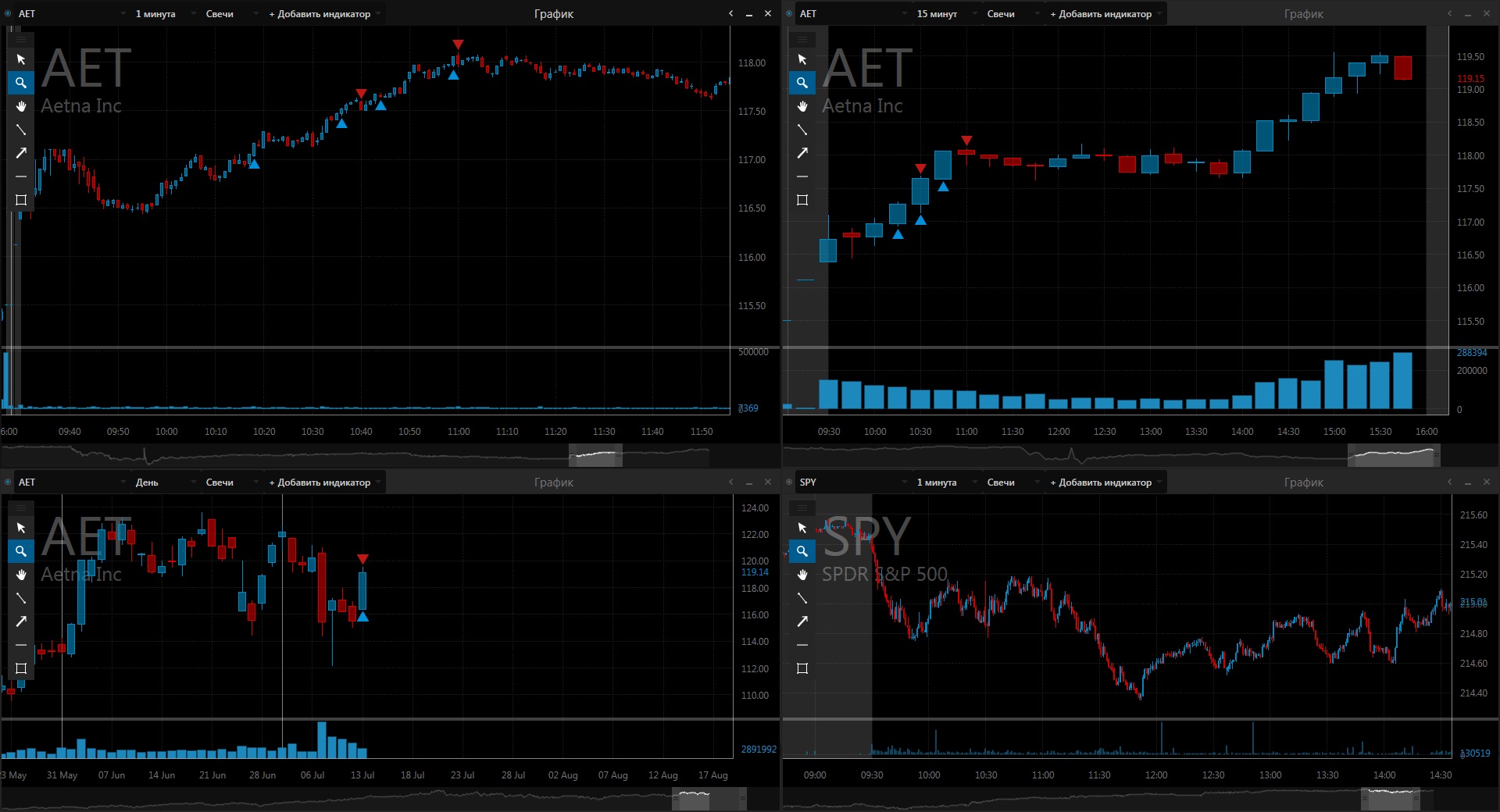Click navigator range slider under SPY chart
This screenshot has height=812, width=1500.
pyautogui.click(x=1391, y=799)
